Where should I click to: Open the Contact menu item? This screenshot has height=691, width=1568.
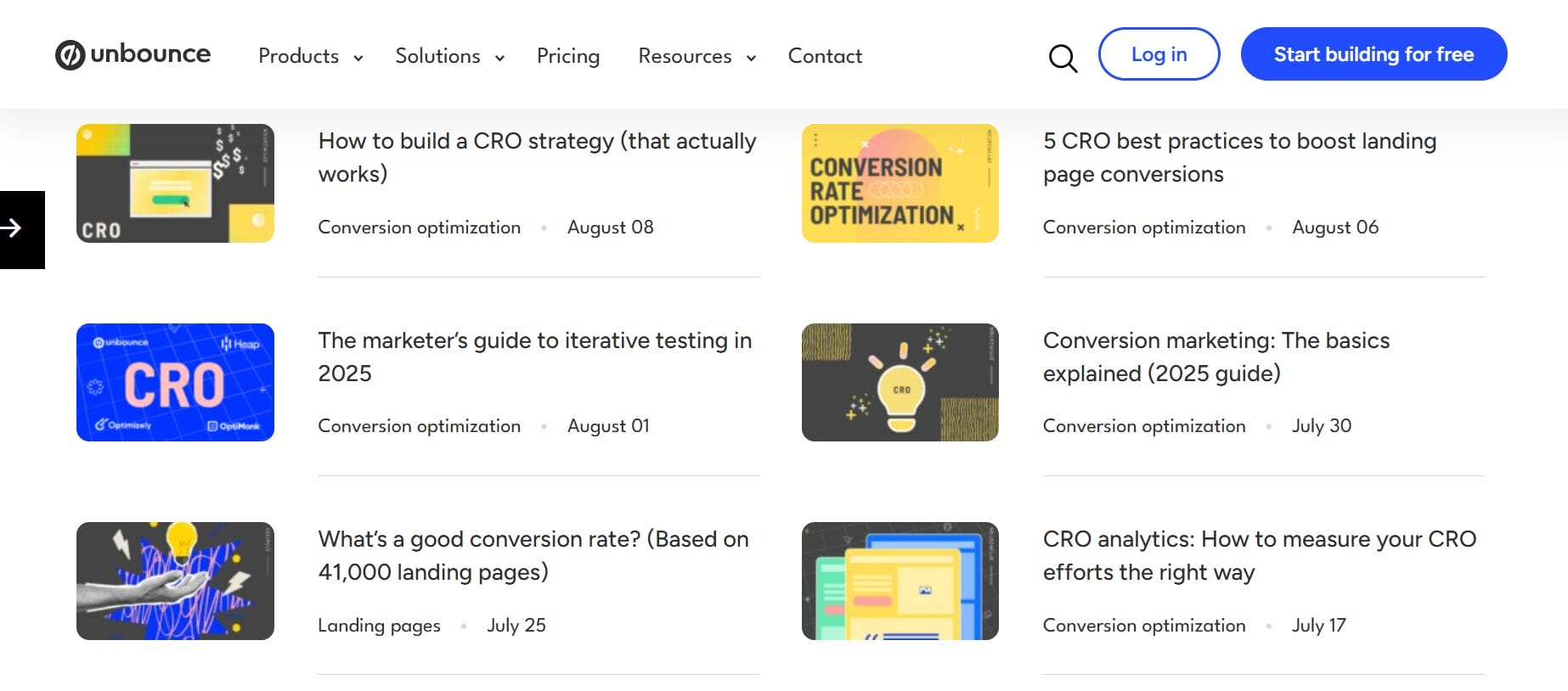click(x=824, y=57)
